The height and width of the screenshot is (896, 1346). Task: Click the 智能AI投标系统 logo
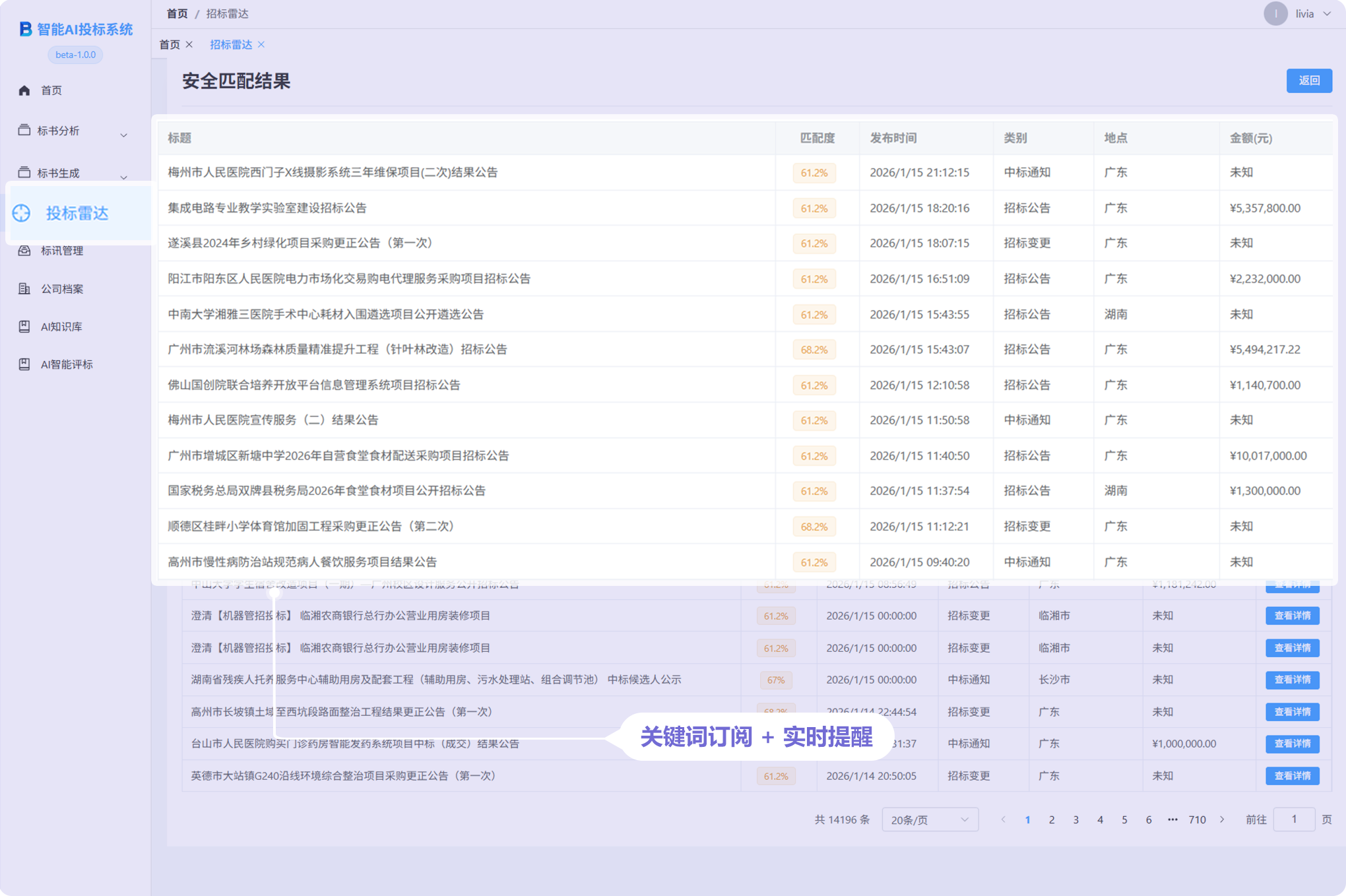75,30
